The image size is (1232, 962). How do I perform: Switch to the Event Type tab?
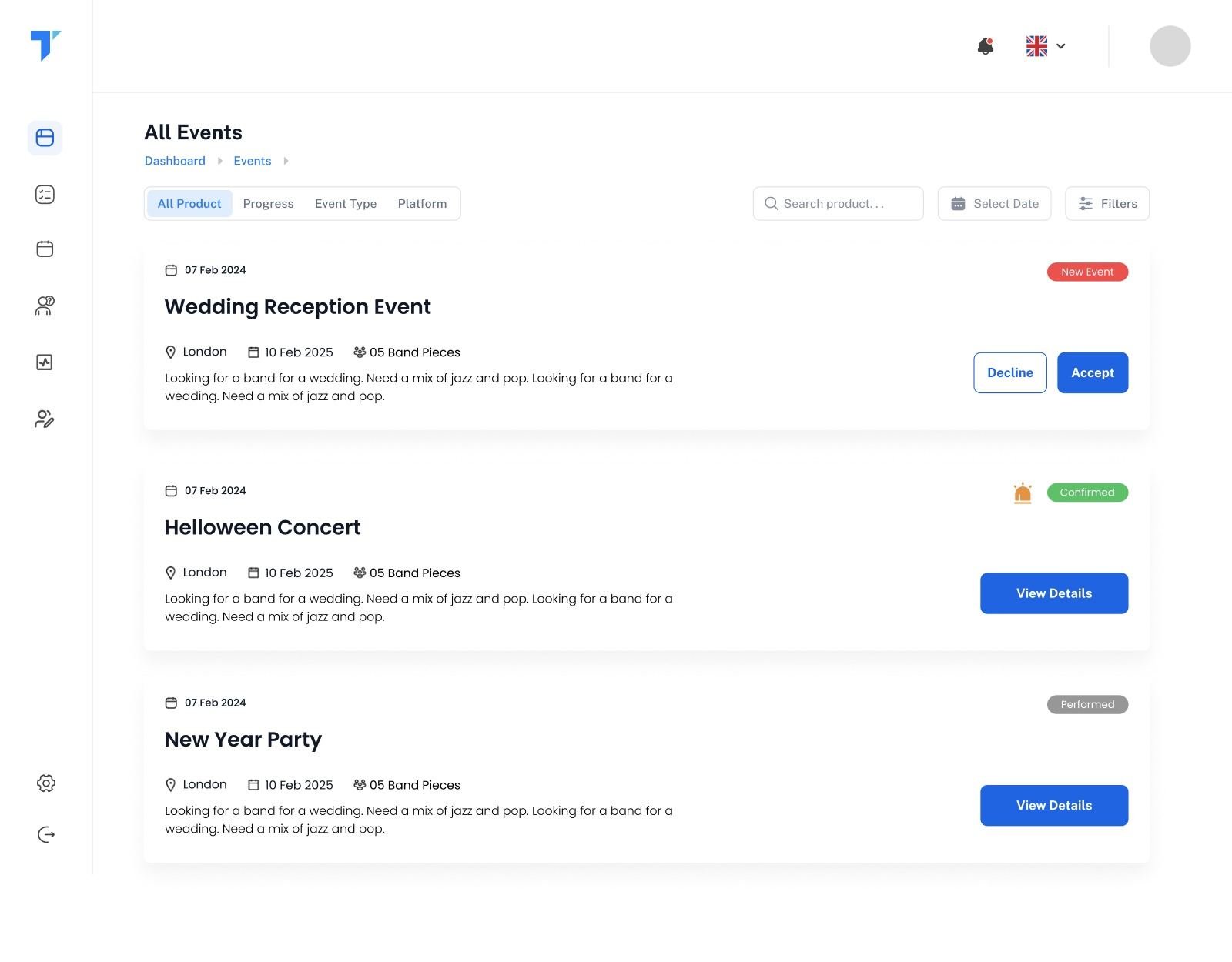pyautogui.click(x=346, y=204)
